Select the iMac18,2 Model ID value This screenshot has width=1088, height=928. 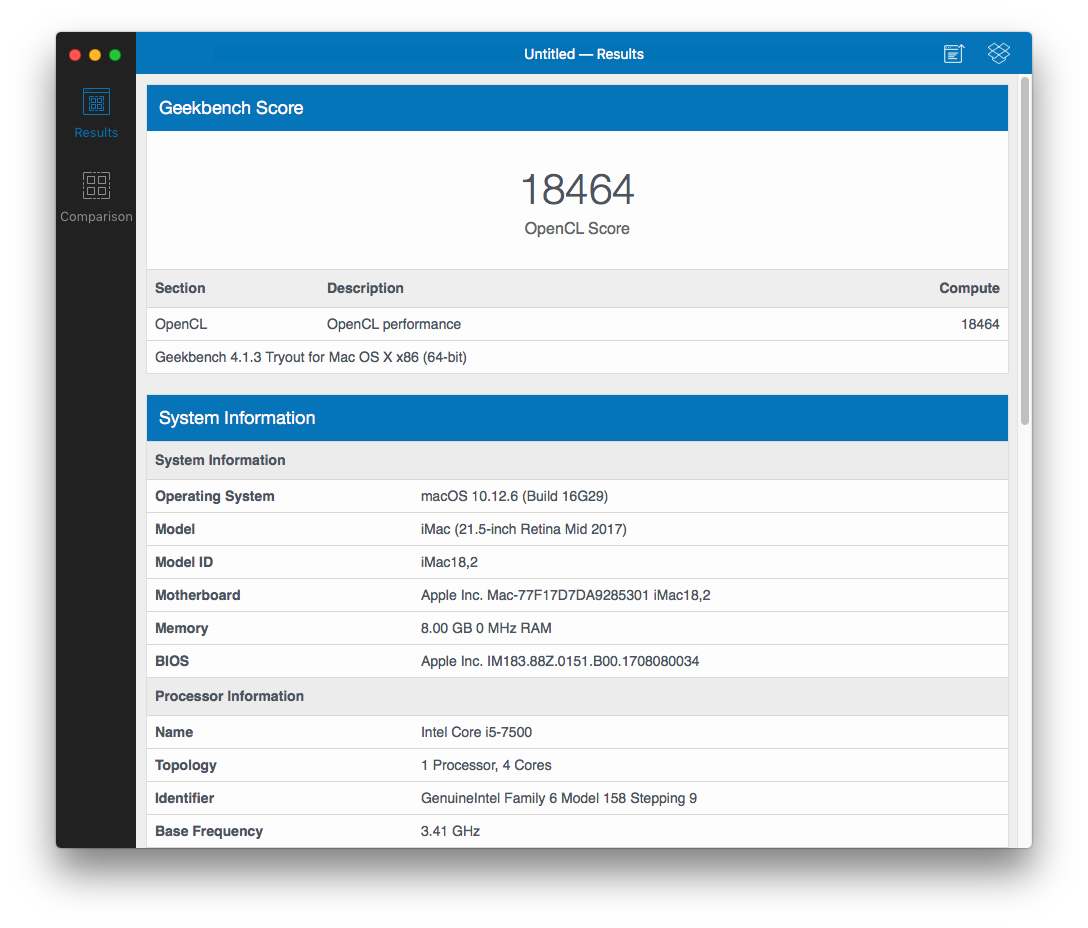coord(449,562)
